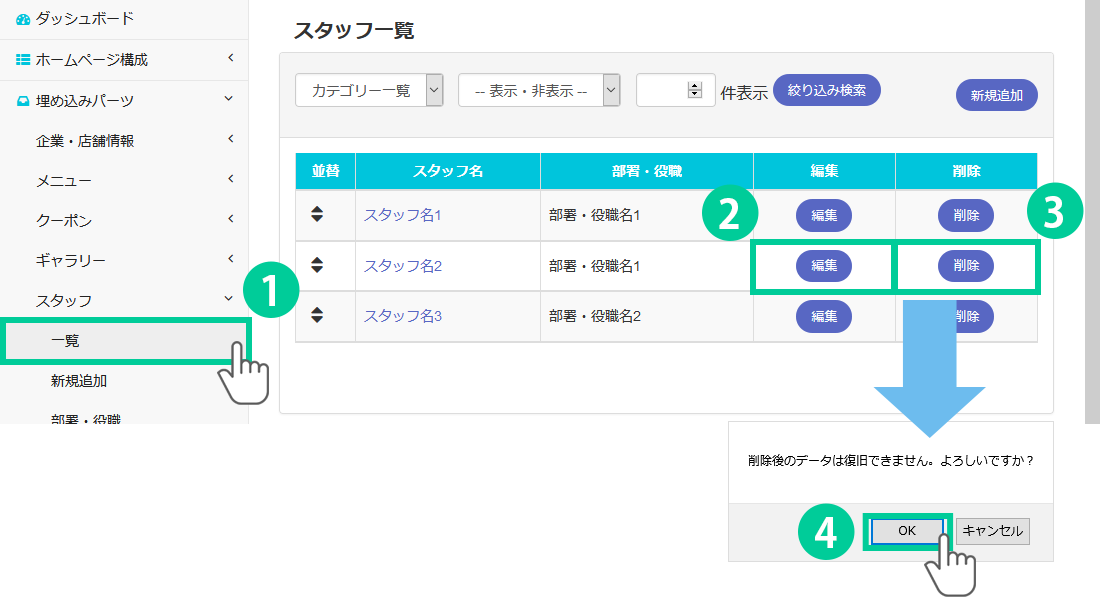
Task: Click the dashboard icon in sidebar
Action: [23, 19]
